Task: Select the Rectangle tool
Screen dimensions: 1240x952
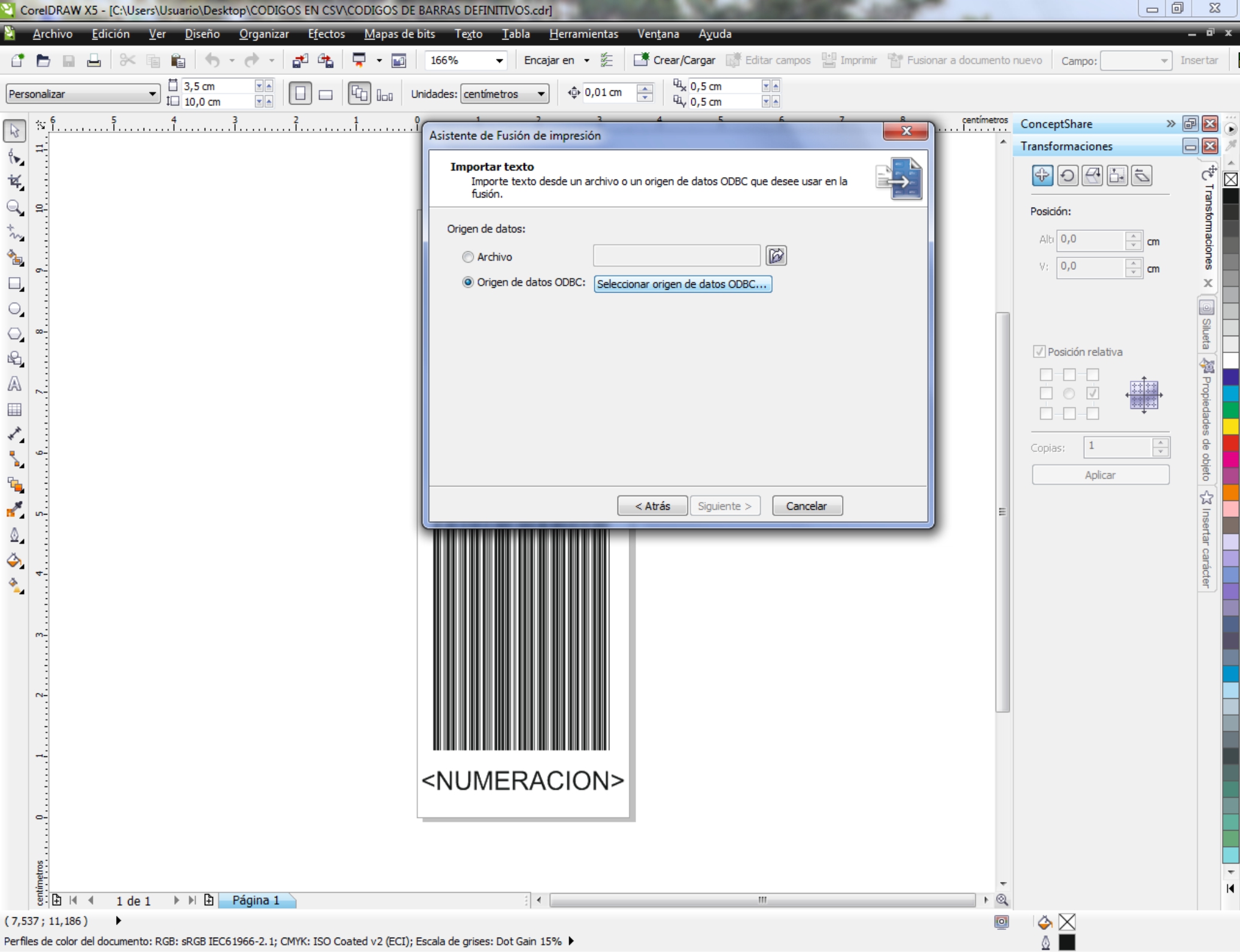Action: [x=14, y=284]
